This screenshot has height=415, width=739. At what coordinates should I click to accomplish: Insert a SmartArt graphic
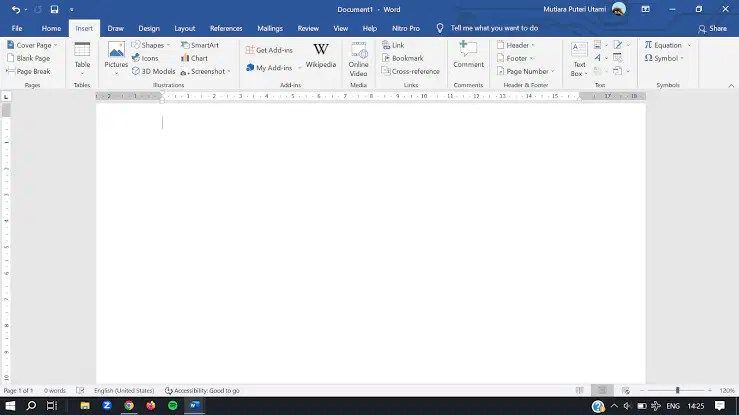pos(200,45)
